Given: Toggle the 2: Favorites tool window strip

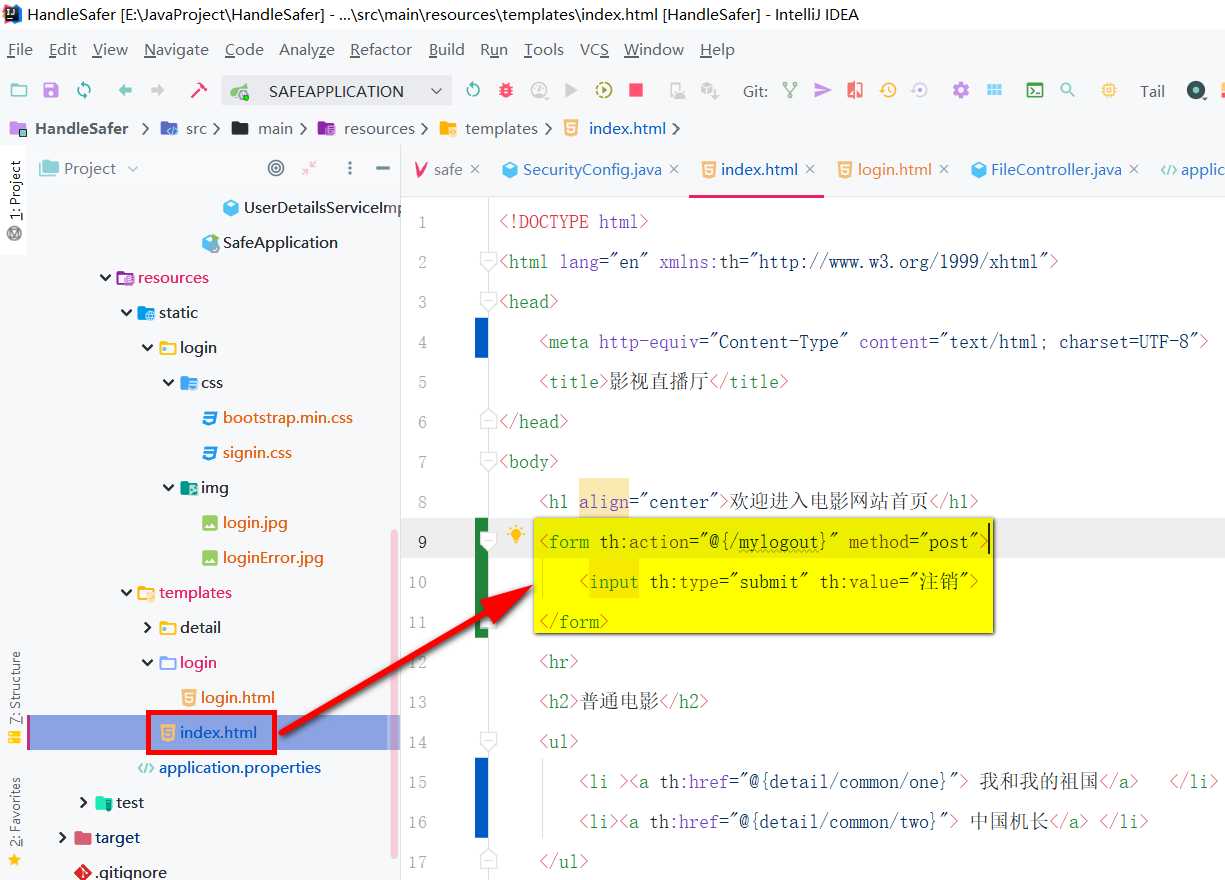Looking at the screenshot, I should (14, 821).
